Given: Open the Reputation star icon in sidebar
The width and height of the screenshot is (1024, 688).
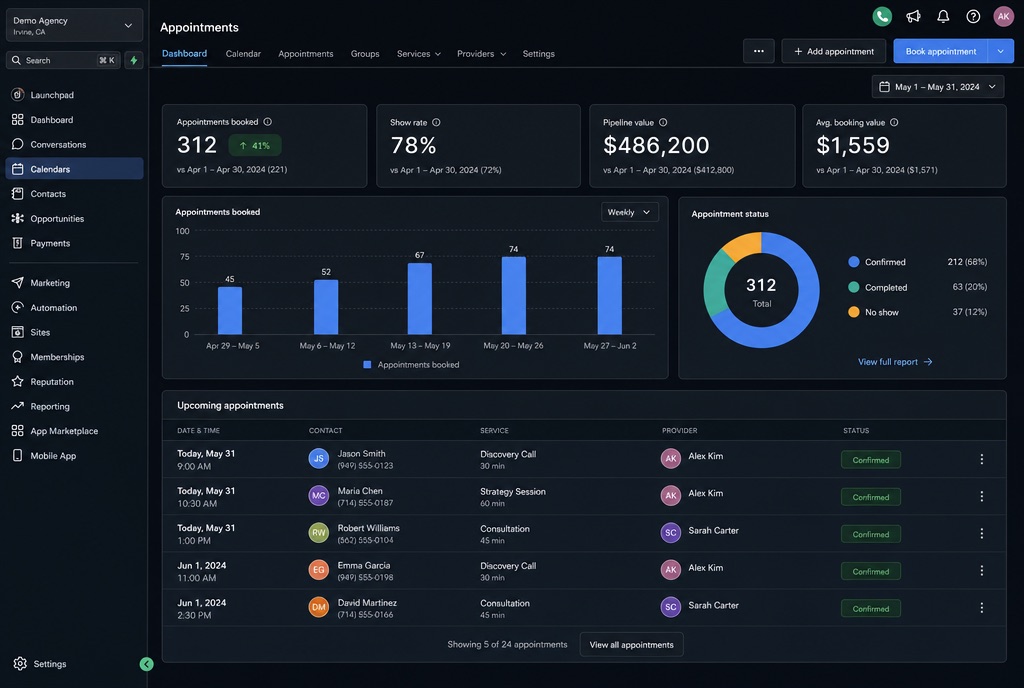Looking at the screenshot, I should (x=18, y=381).
